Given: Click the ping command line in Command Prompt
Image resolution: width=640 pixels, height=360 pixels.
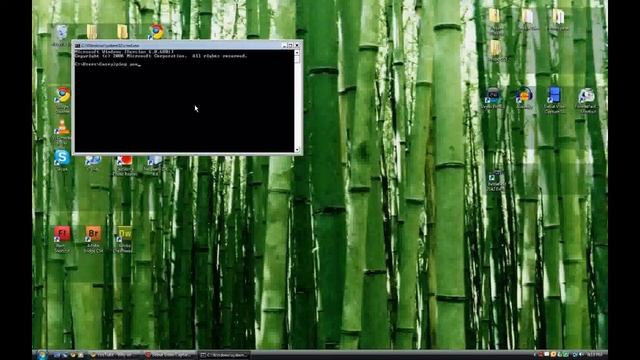Looking at the screenshot, I should pos(108,64).
